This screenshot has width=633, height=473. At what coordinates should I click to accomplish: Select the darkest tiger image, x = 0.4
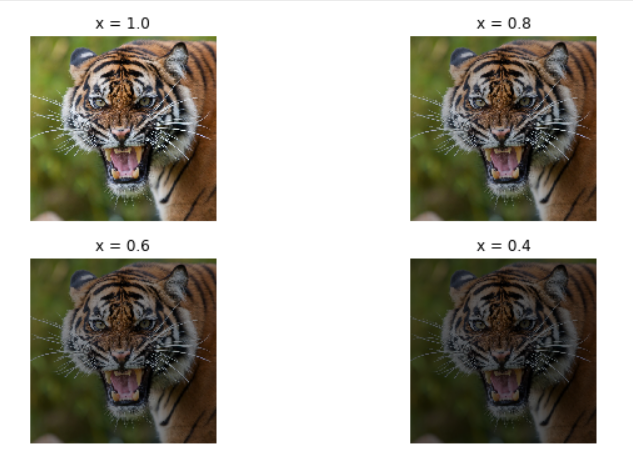[x=503, y=351]
